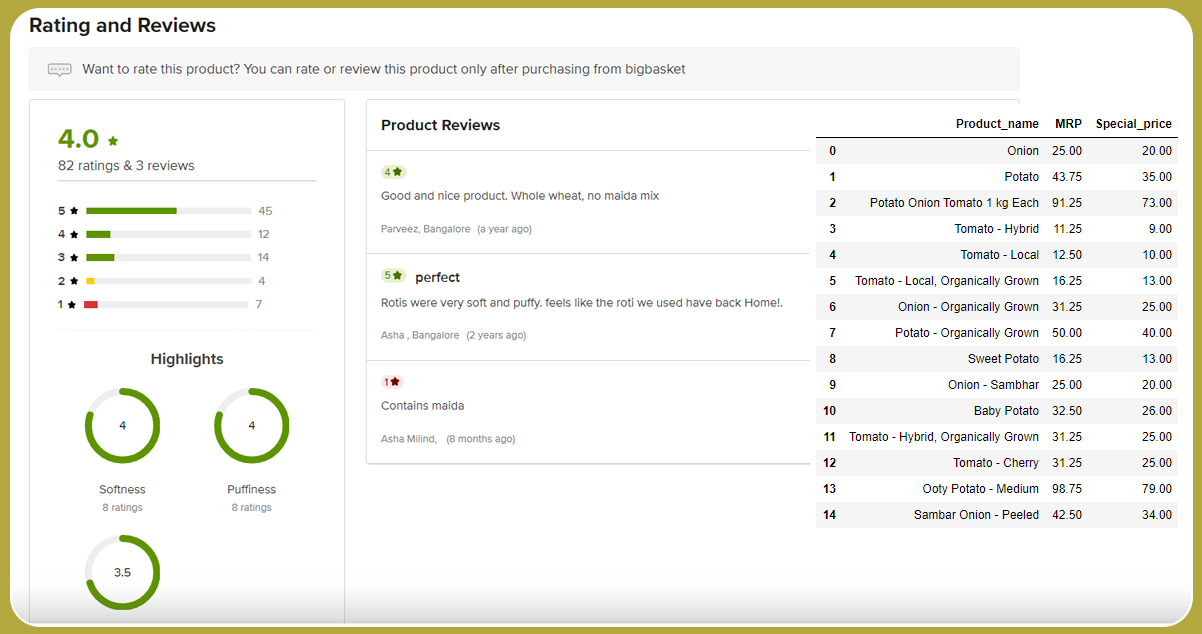Click the Product Reviews heading
The width and height of the screenshot is (1202, 634).
pyautogui.click(x=440, y=125)
